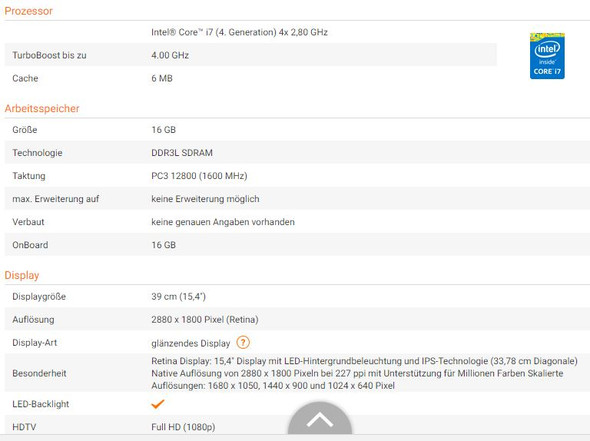The height and width of the screenshot is (441, 590).
Task: Click the TurboBoost bis zu label
Action: 49,55
